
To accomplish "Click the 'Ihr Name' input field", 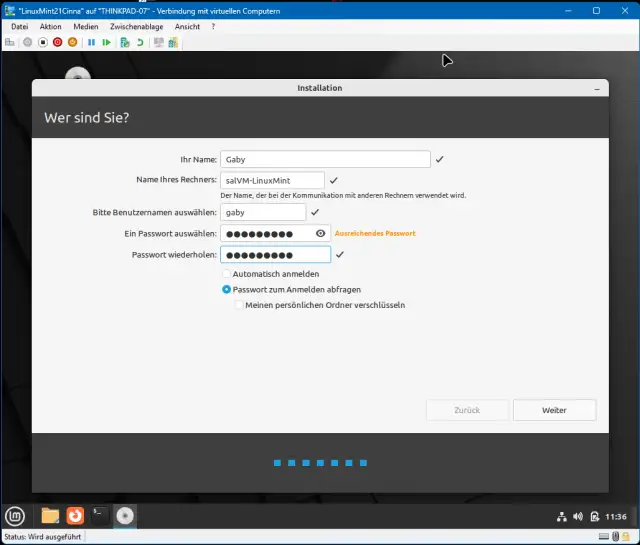I will tap(325, 159).
